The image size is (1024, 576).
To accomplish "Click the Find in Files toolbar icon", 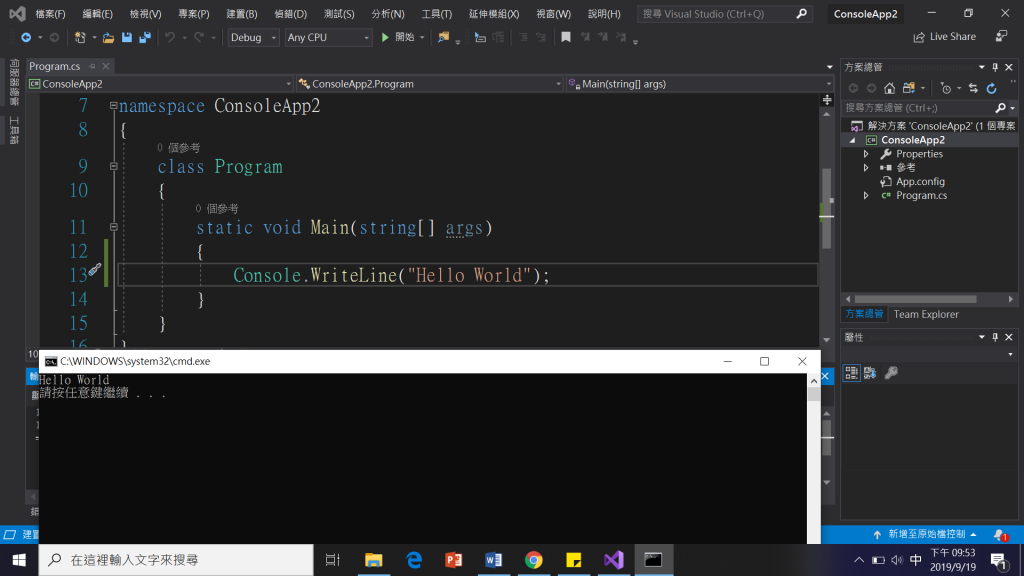I will [x=443, y=37].
